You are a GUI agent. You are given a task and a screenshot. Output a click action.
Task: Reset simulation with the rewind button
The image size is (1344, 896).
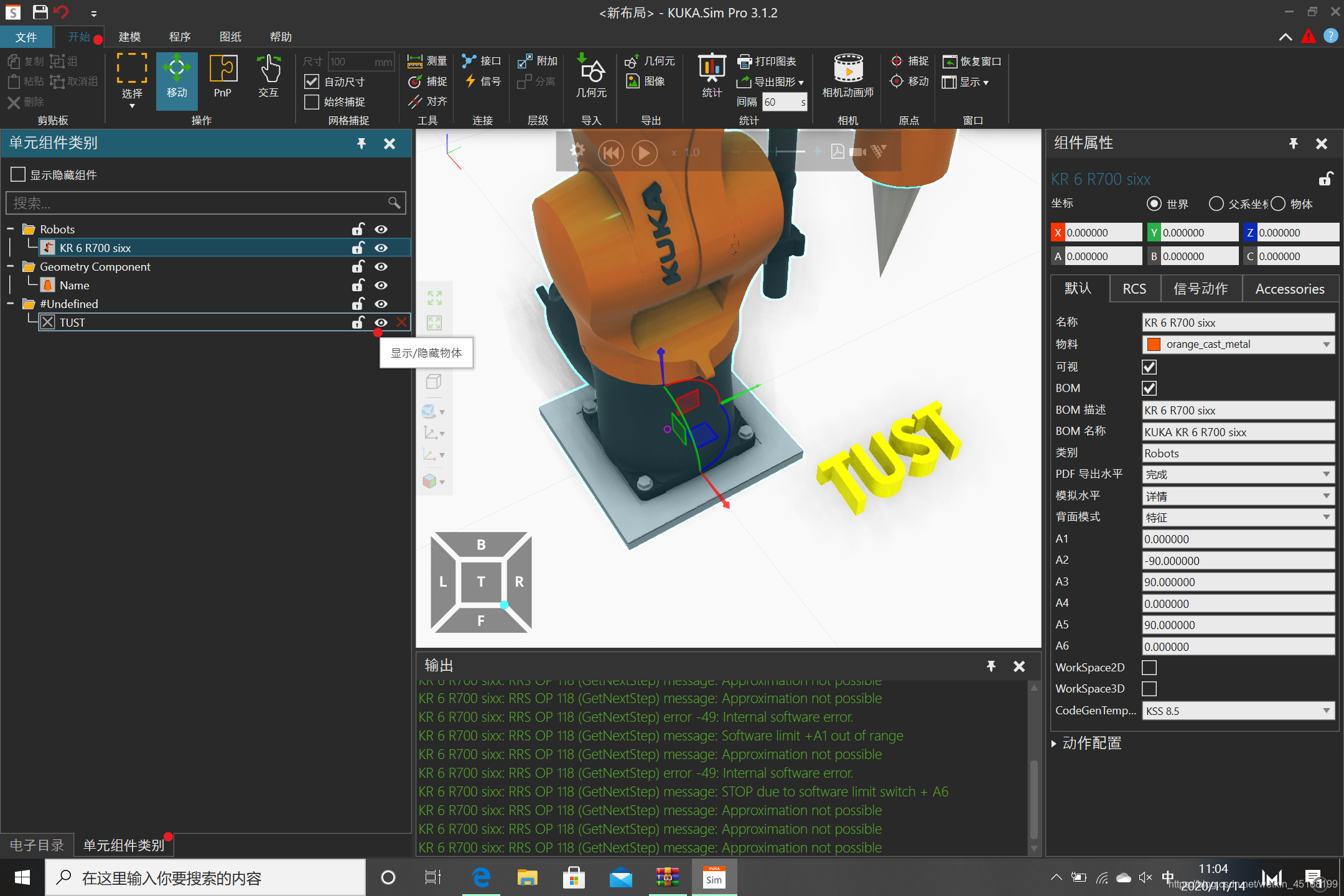[611, 152]
